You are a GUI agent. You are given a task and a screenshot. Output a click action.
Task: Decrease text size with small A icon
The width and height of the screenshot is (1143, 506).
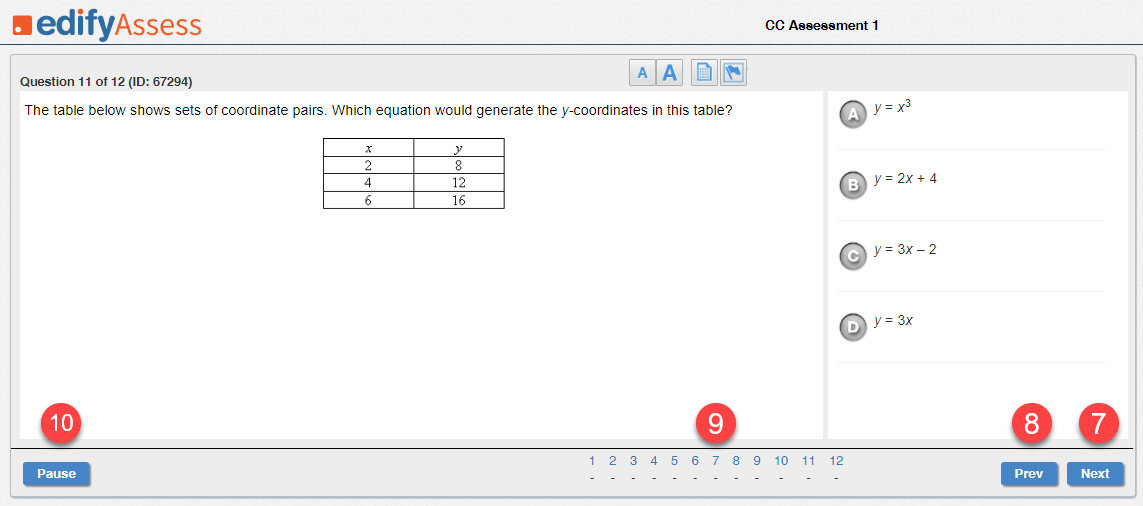(x=642, y=73)
